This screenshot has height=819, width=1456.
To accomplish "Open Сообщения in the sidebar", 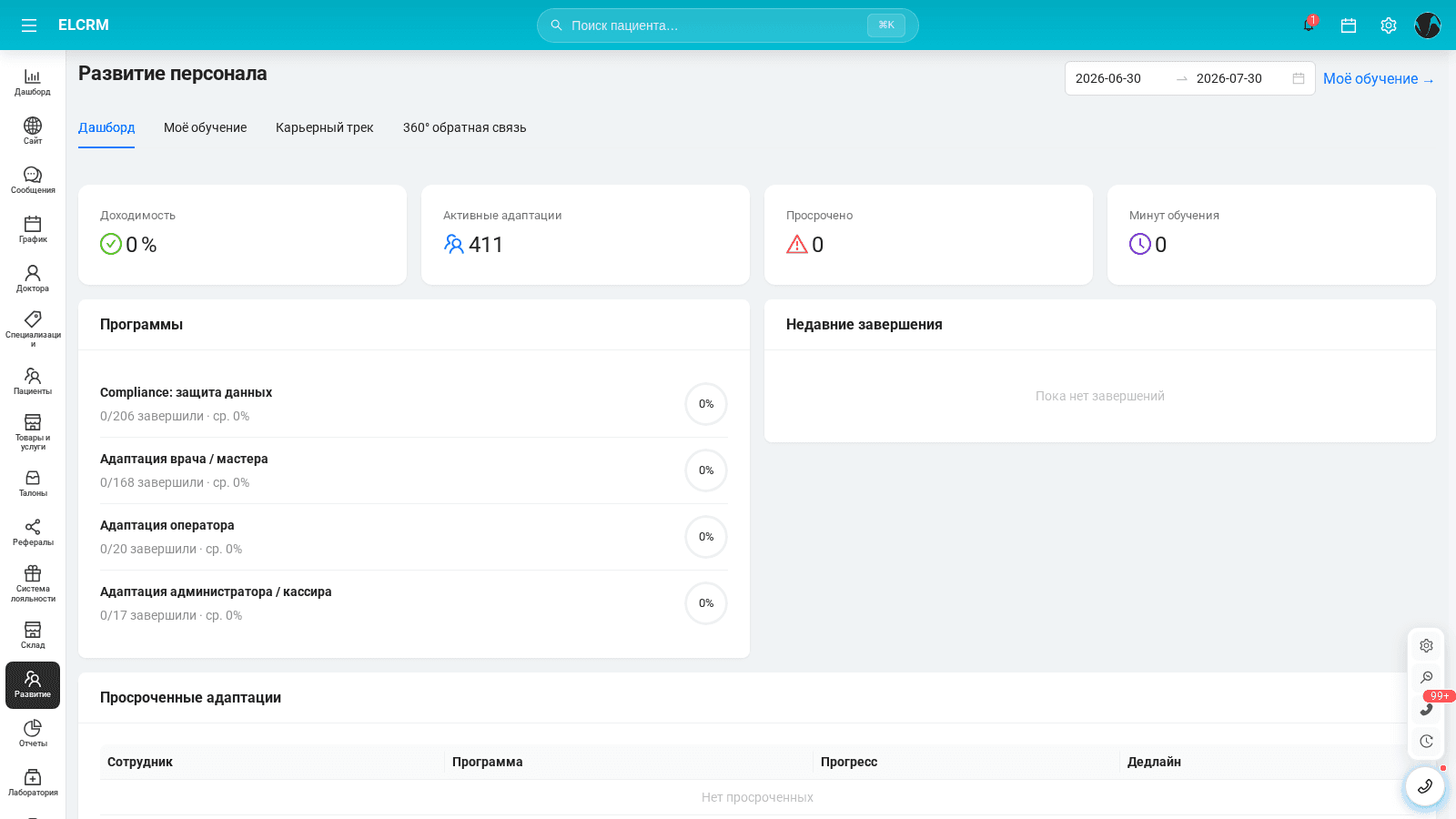I will 33,180.
